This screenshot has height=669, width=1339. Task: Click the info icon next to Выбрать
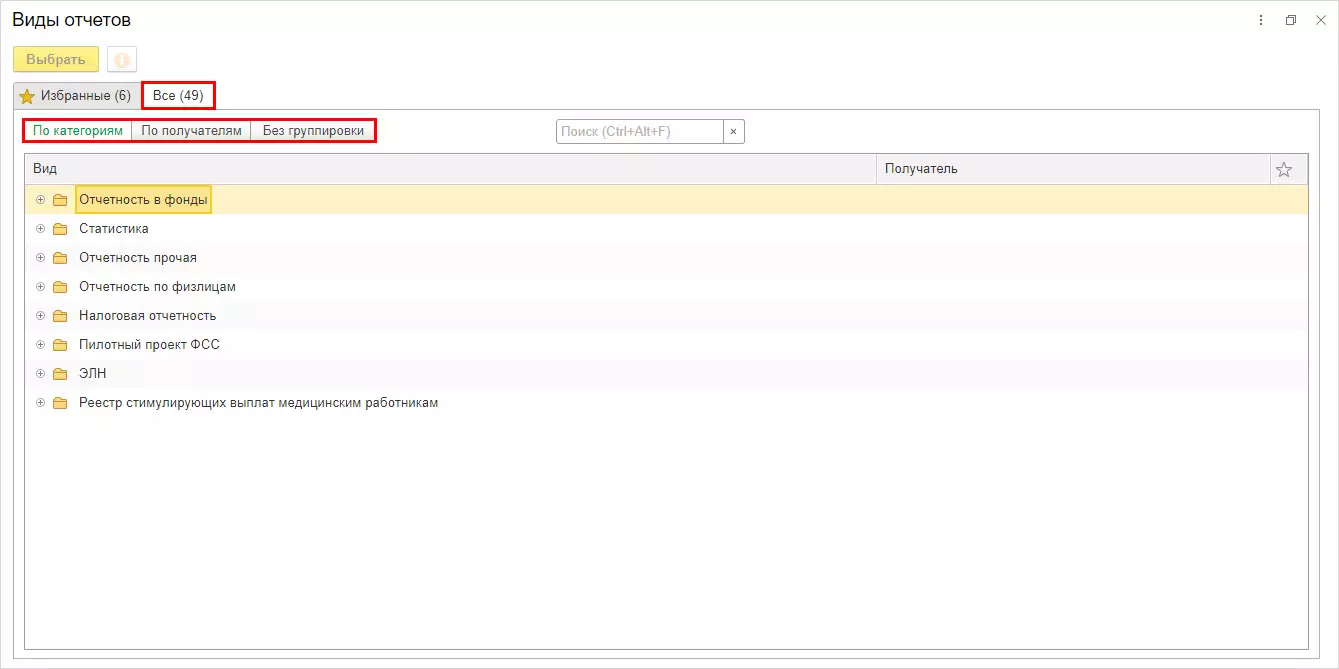point(122,59)
